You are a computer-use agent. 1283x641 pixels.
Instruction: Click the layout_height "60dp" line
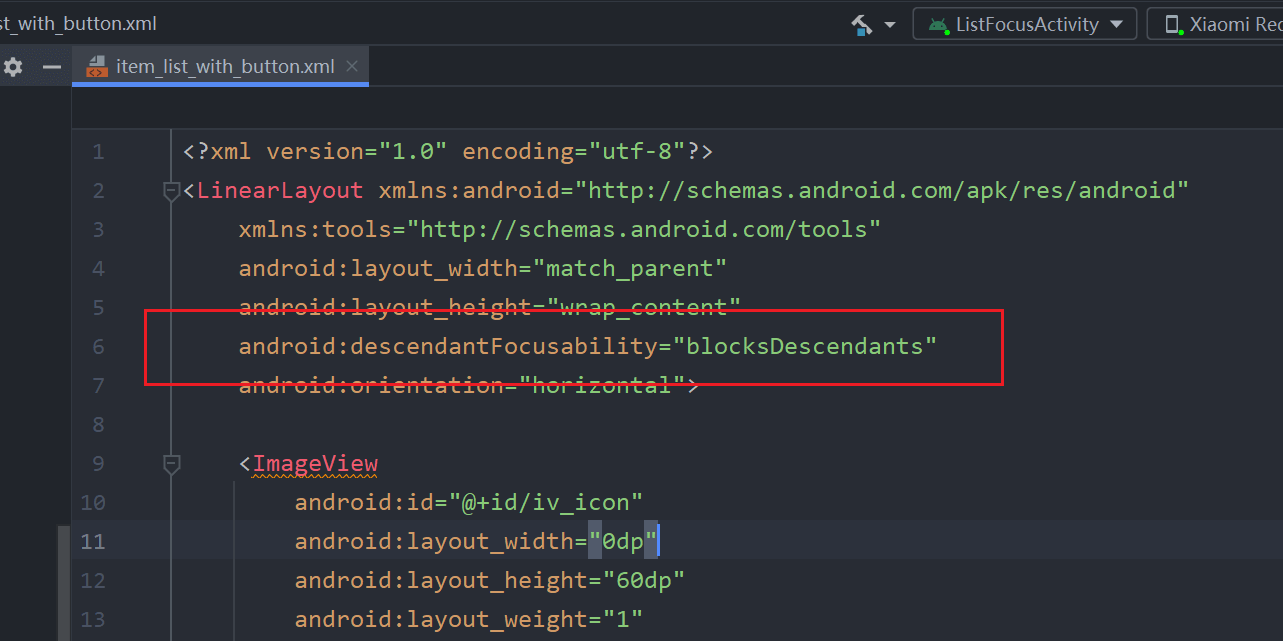(489, 581)
